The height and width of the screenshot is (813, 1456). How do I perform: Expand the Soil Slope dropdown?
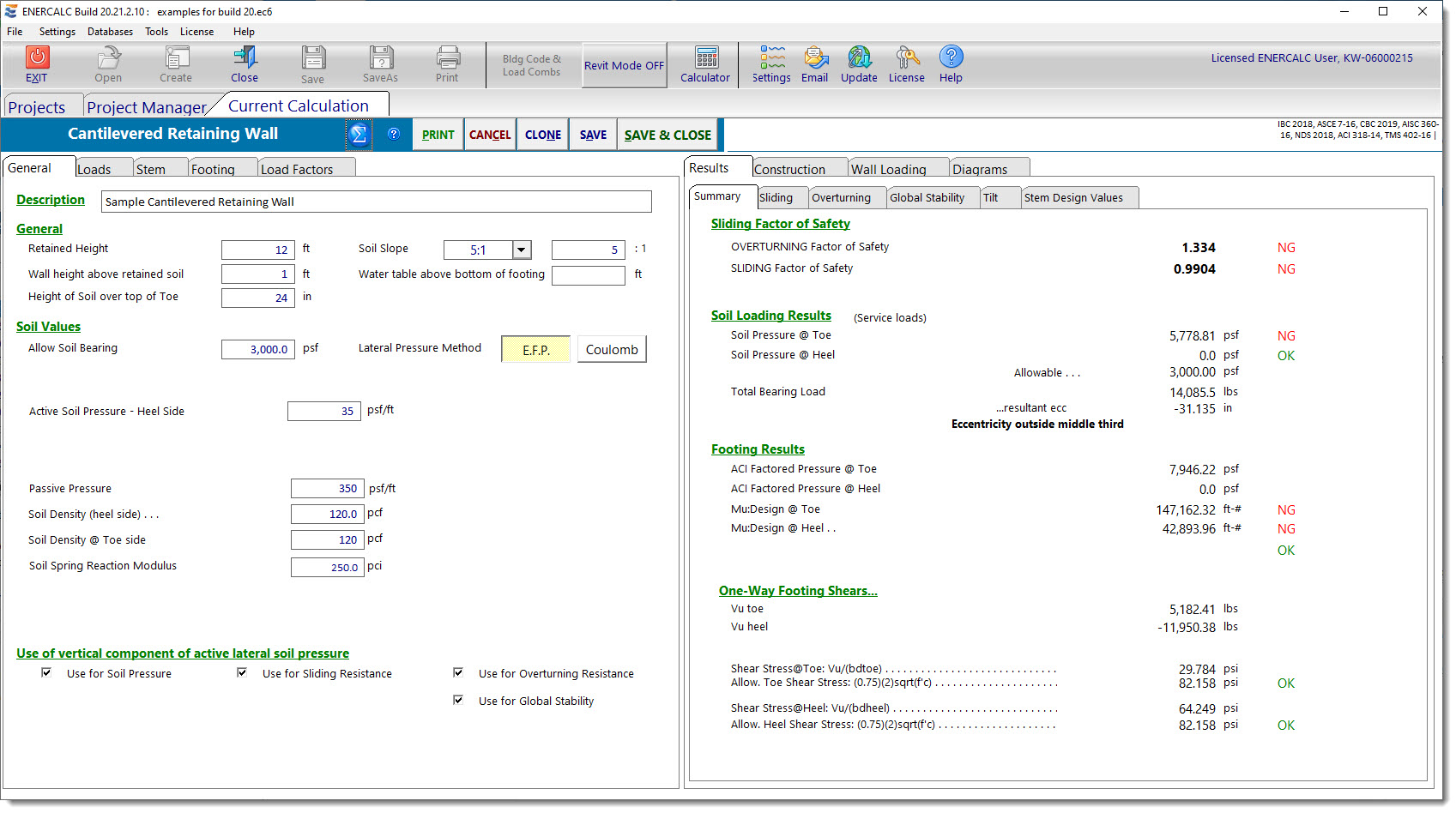click(522, 250)
